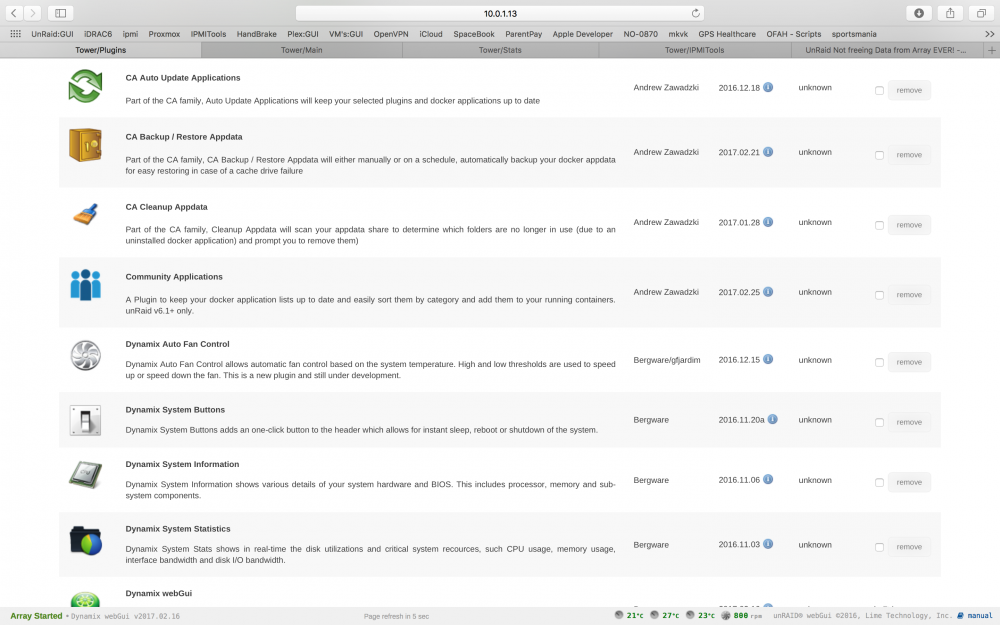Click the 800 rpm fan speed readout
The image size is (1000, 625).
(x=742, y=615)
